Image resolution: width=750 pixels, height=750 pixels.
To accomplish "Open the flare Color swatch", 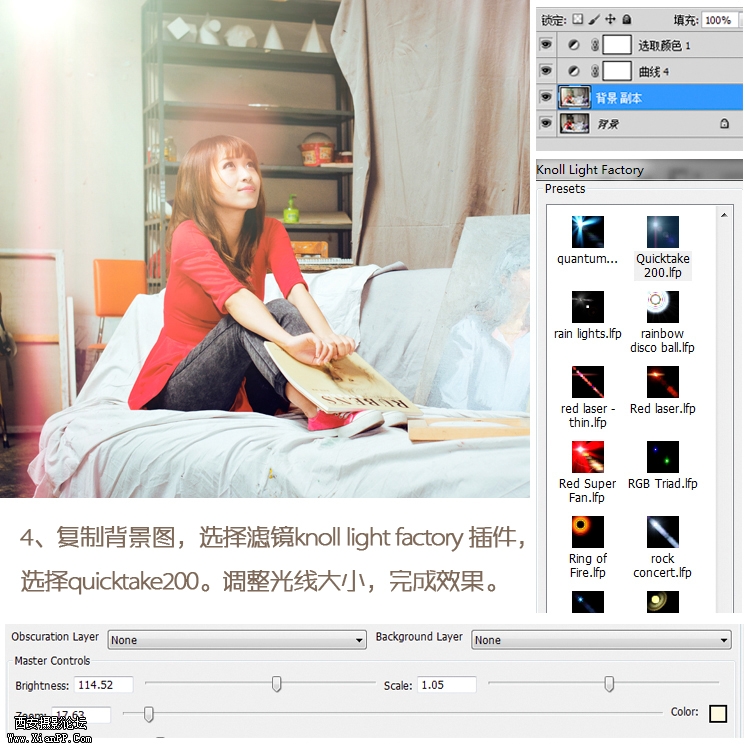I will pyautogui.click(x=717, y=713).
